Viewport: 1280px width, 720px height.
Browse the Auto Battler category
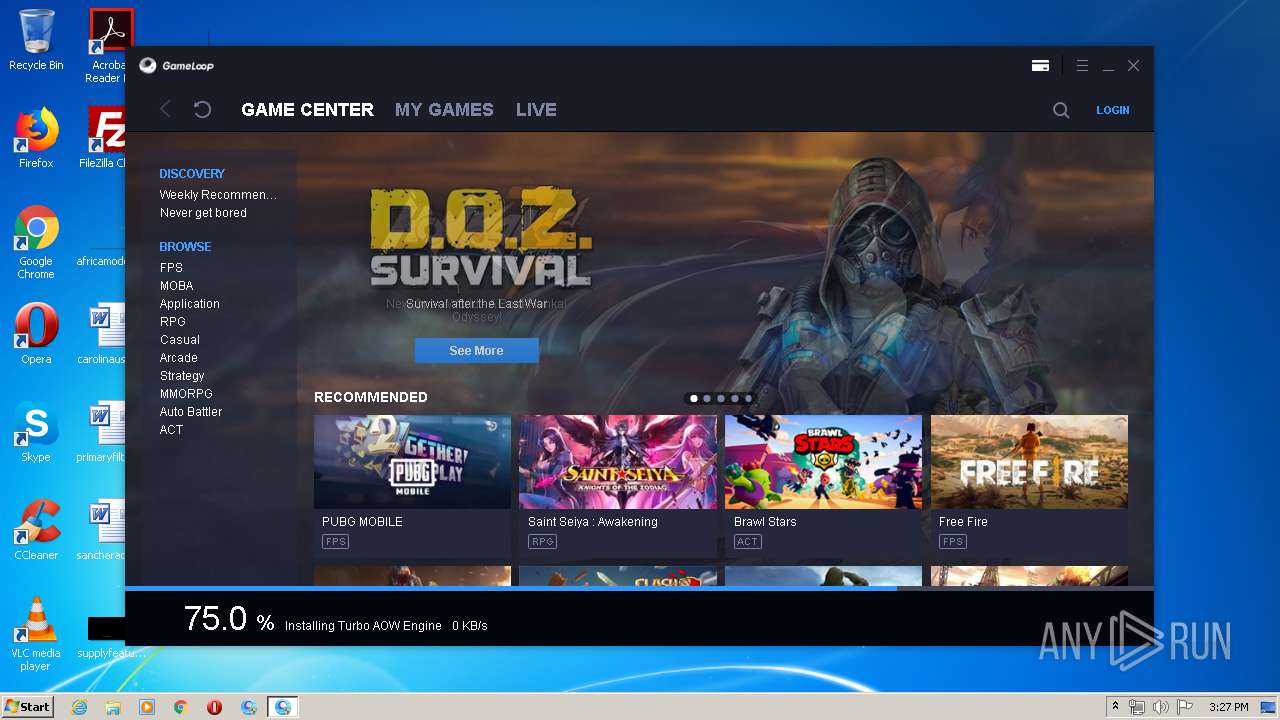(x=190, y=412)
